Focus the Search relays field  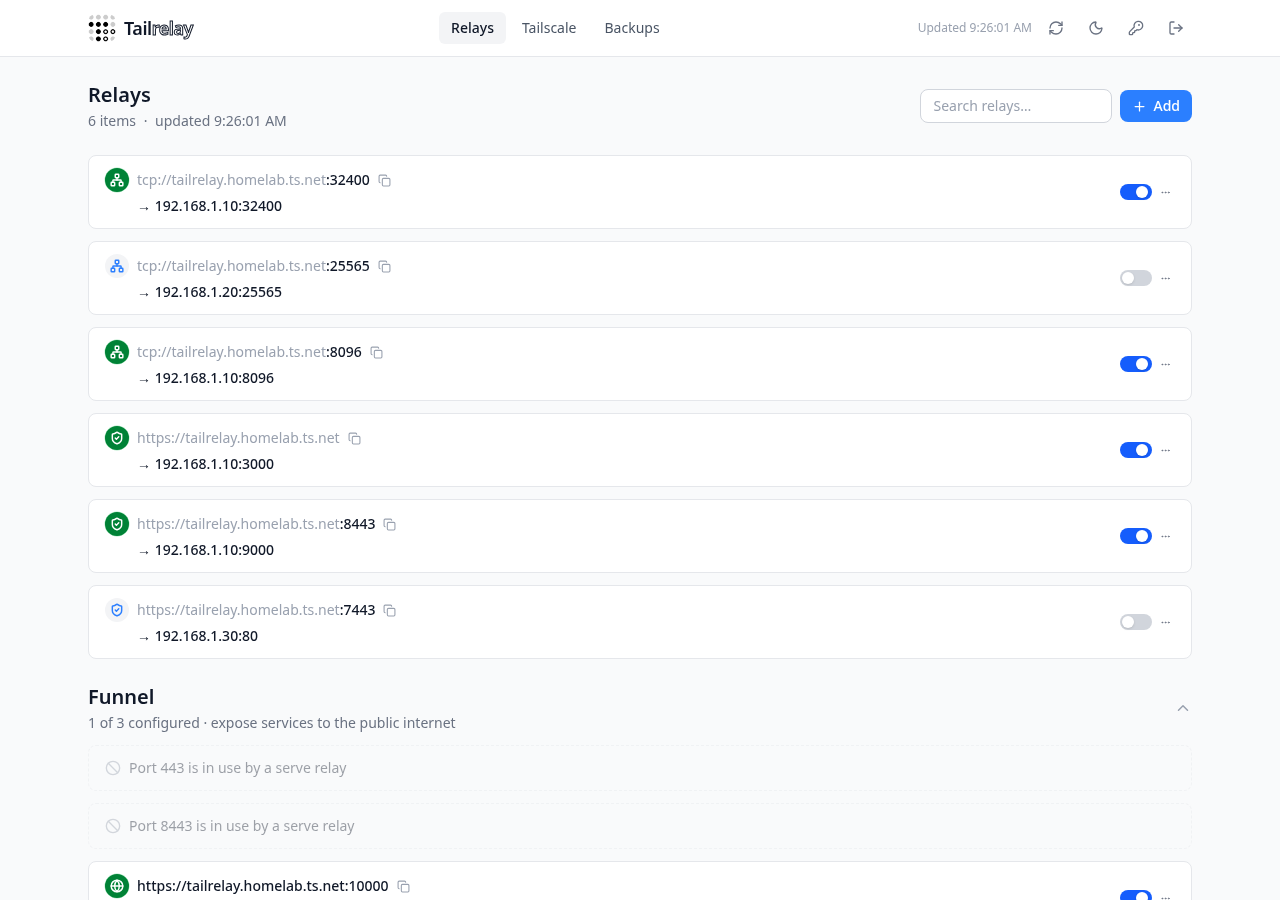tap(1016, 106)
